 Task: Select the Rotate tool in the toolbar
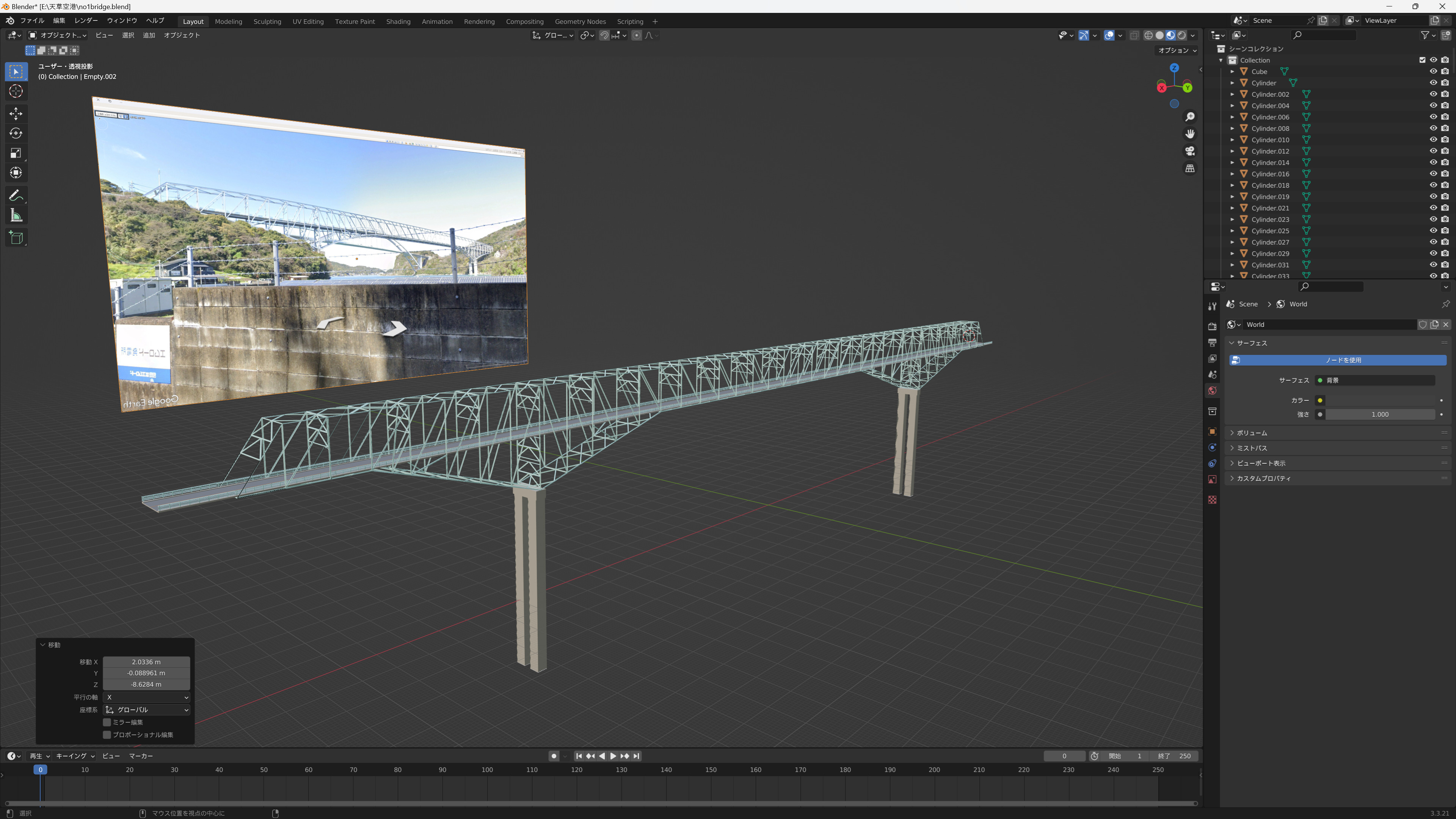(16, 133)
